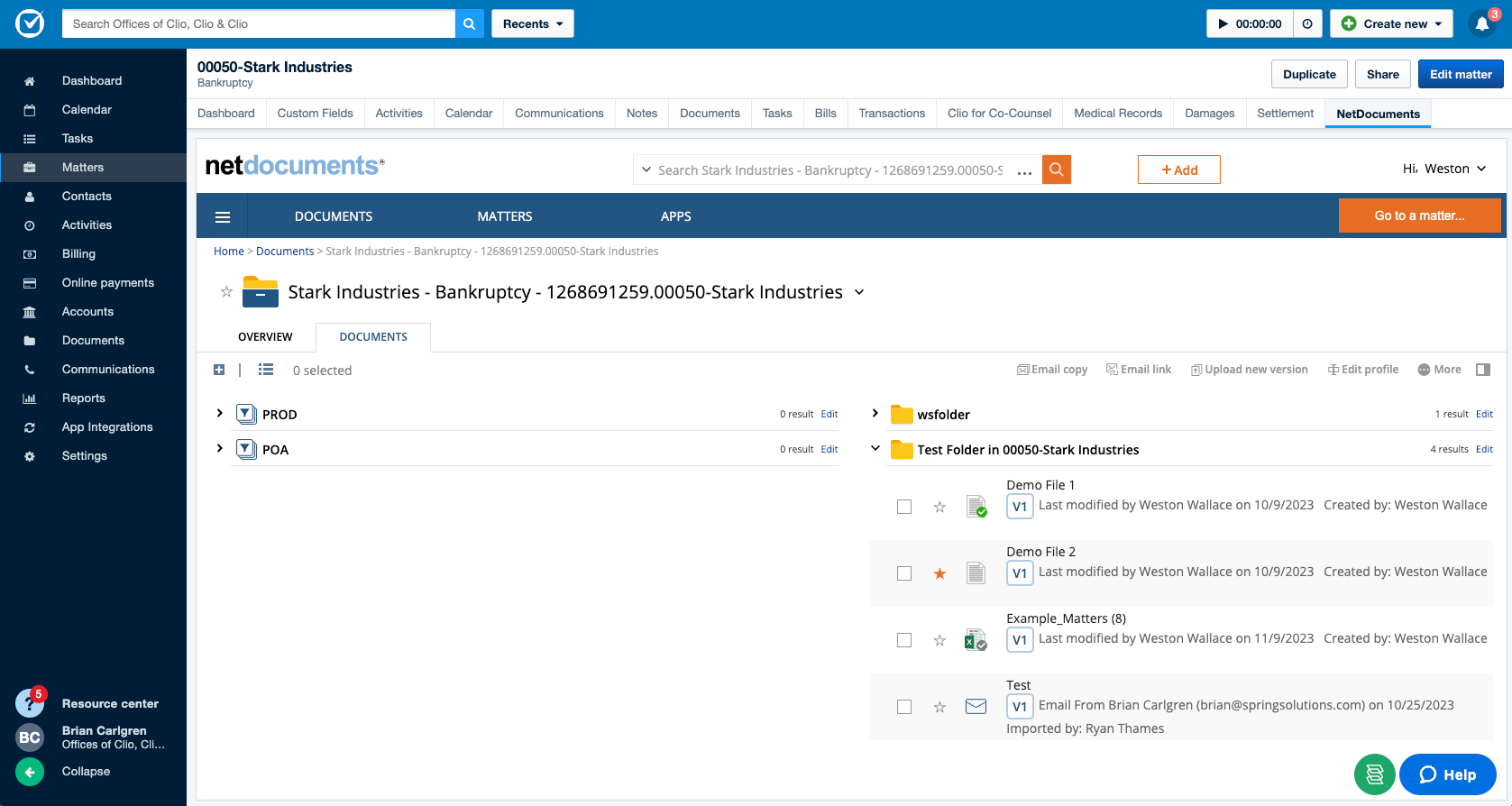Click the orange Add button

point(1179,169)
